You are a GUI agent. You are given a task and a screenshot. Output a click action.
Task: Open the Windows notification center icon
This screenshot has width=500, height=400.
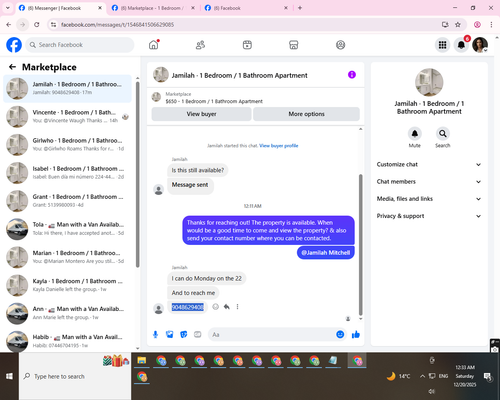pyautogui.click(x=488, y=376)
